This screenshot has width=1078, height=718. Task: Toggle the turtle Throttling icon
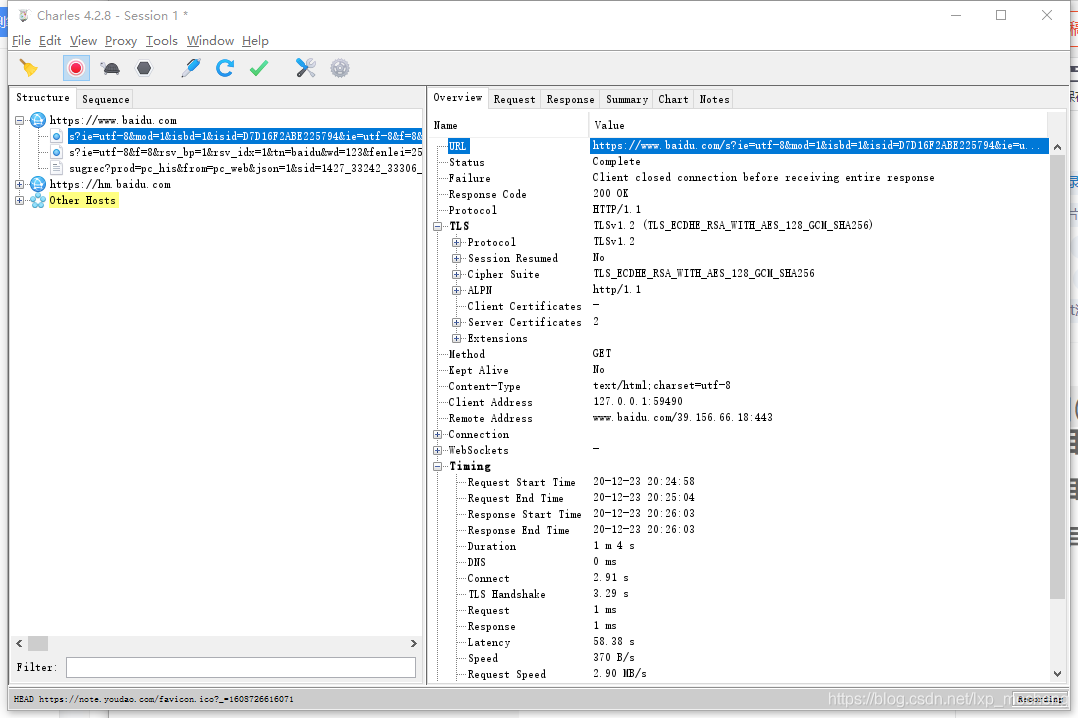coord(110,68)
